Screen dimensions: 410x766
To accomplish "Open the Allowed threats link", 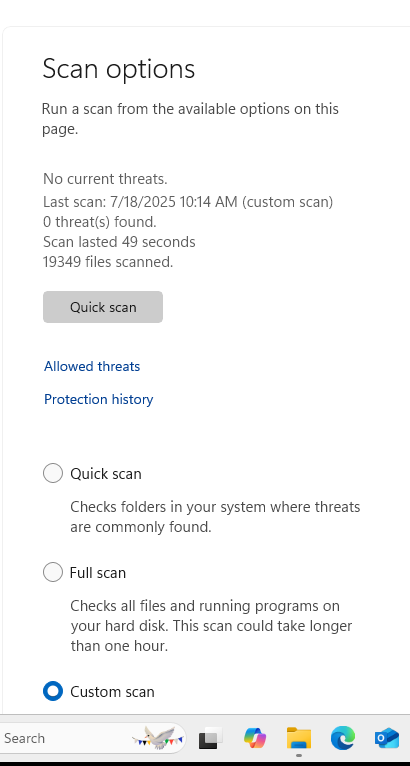I will pyautogui.click(x=92, y=366).
